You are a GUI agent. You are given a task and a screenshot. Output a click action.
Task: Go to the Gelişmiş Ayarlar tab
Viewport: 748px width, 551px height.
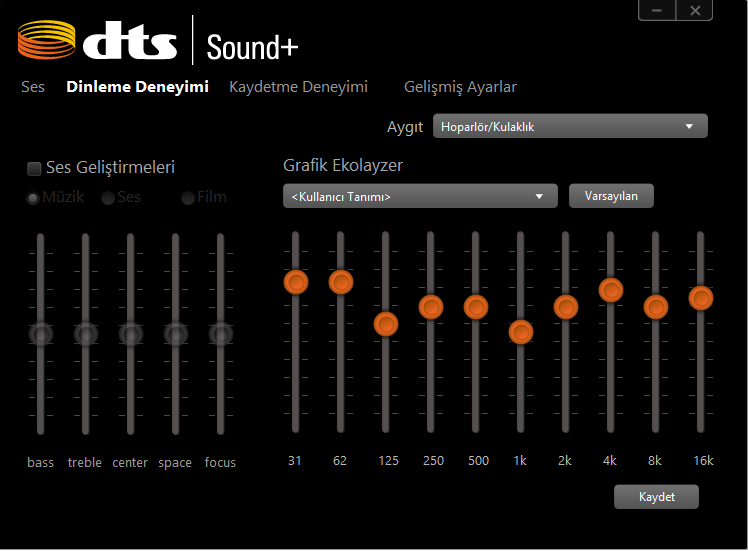pyautogui.click(x=460, y=87)
